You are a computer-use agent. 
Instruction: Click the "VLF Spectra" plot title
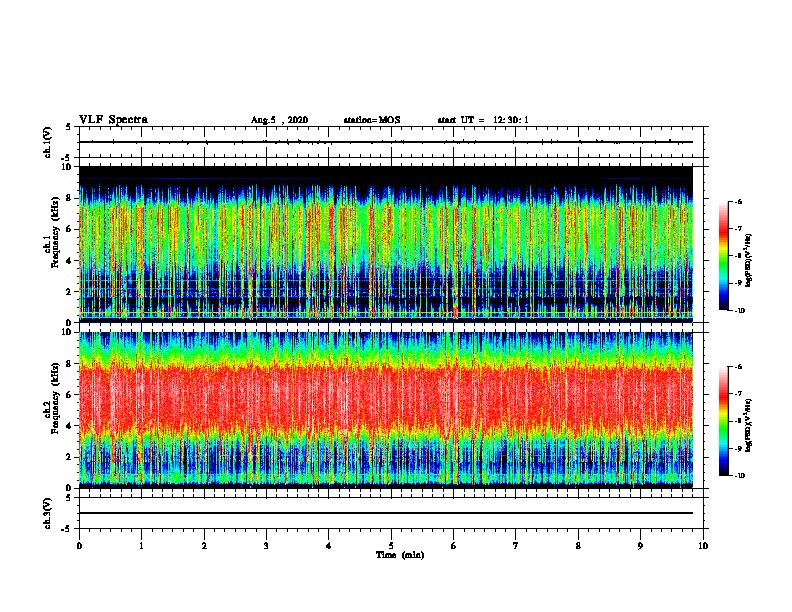coord(113,120)
